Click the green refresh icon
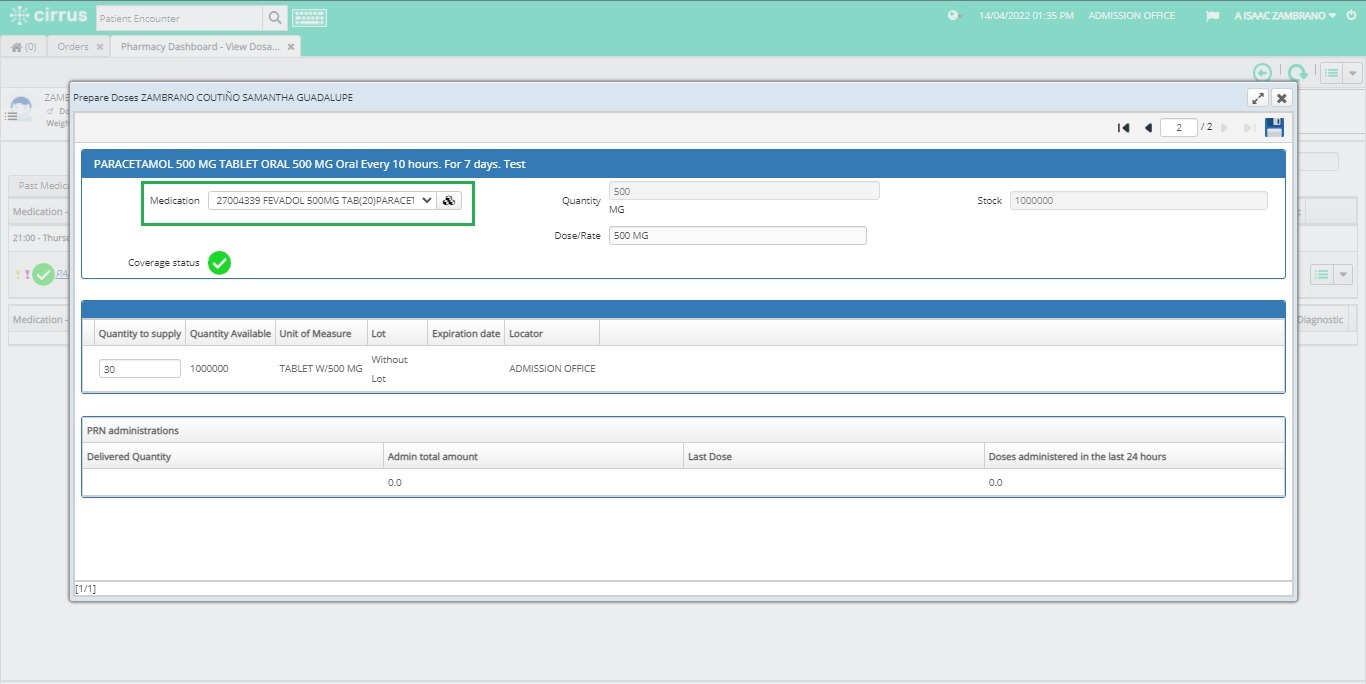1366x684 pixels. [x=1297, y=72]
